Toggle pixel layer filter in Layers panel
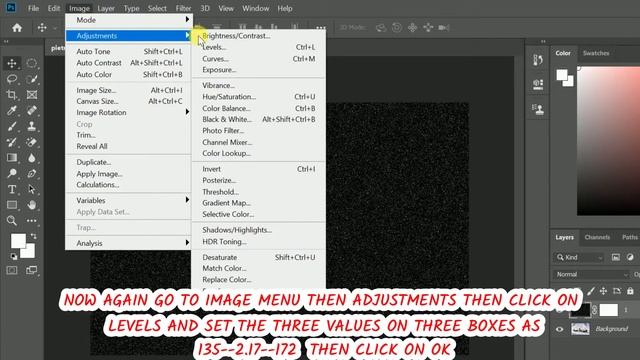This screenshot has height=360, width=640. click(616, 257)
